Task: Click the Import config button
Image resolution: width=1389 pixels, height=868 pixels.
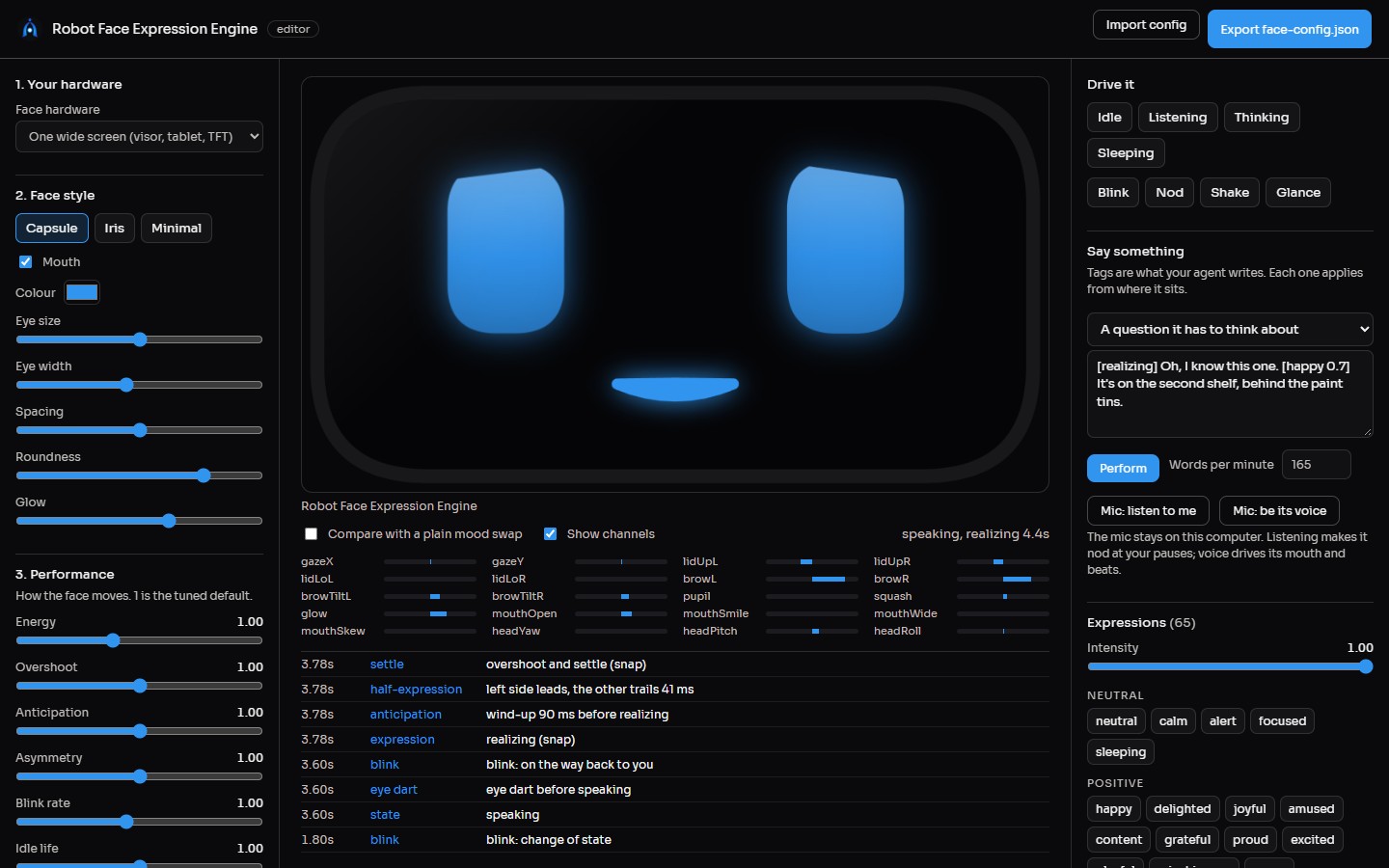Action: tap(1146, 25)
